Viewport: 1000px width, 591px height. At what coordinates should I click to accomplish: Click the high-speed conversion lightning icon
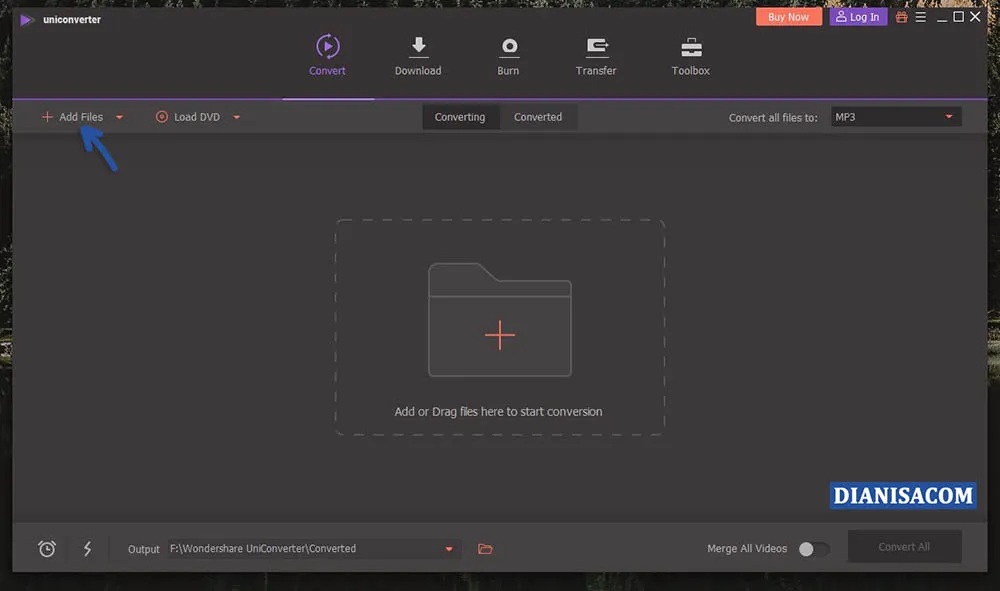pyautogui.click(x=86, y=548)
